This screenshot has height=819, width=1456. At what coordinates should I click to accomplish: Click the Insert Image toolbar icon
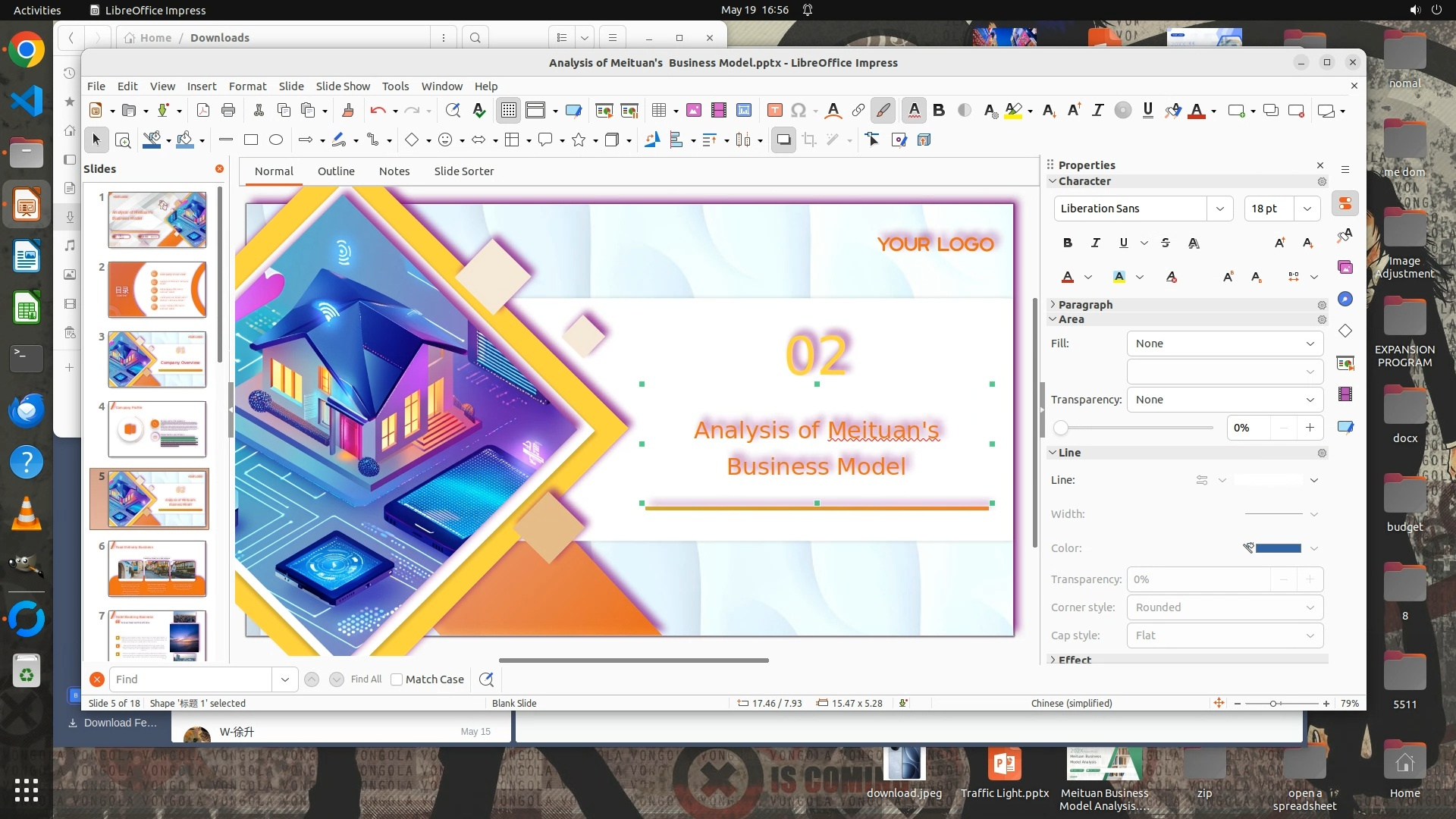pos(693,111)
